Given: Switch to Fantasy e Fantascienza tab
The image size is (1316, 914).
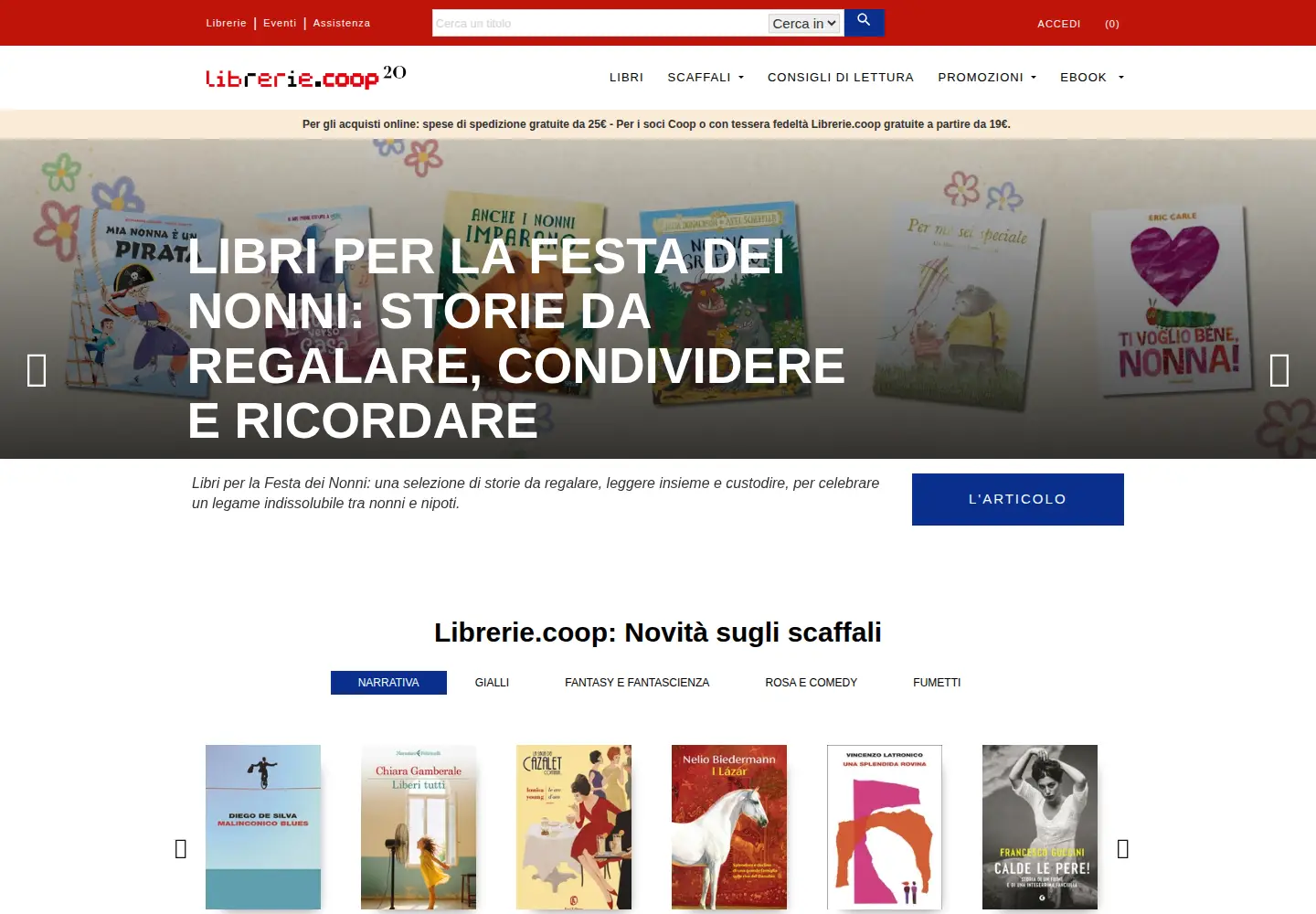Looking at the screenshot, I should 637,683.
